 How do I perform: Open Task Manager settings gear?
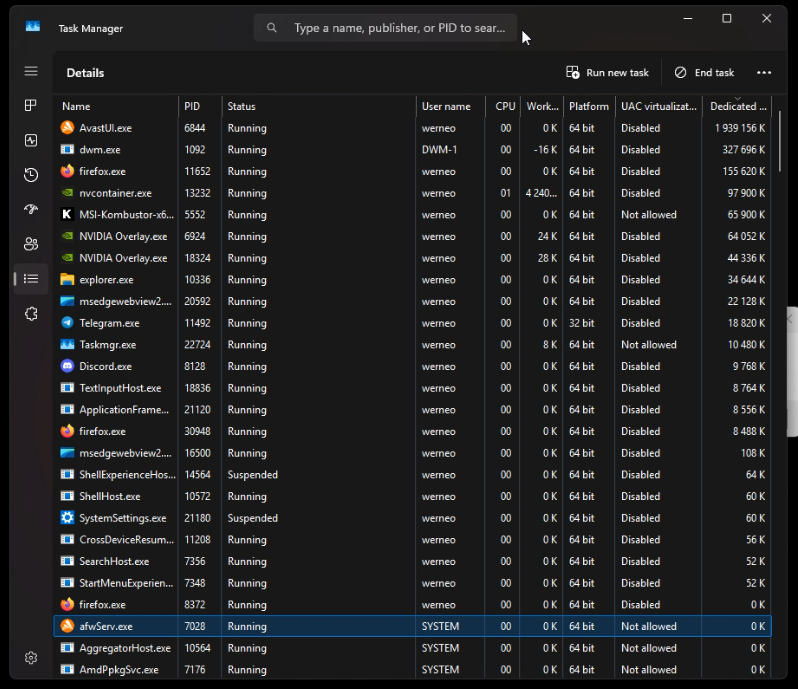coord(31,657)
